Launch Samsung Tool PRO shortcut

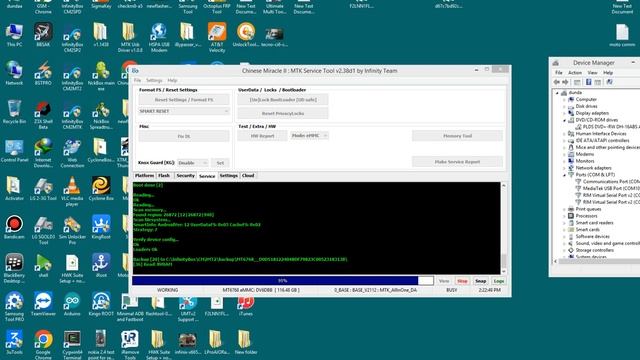pos(14,307)
